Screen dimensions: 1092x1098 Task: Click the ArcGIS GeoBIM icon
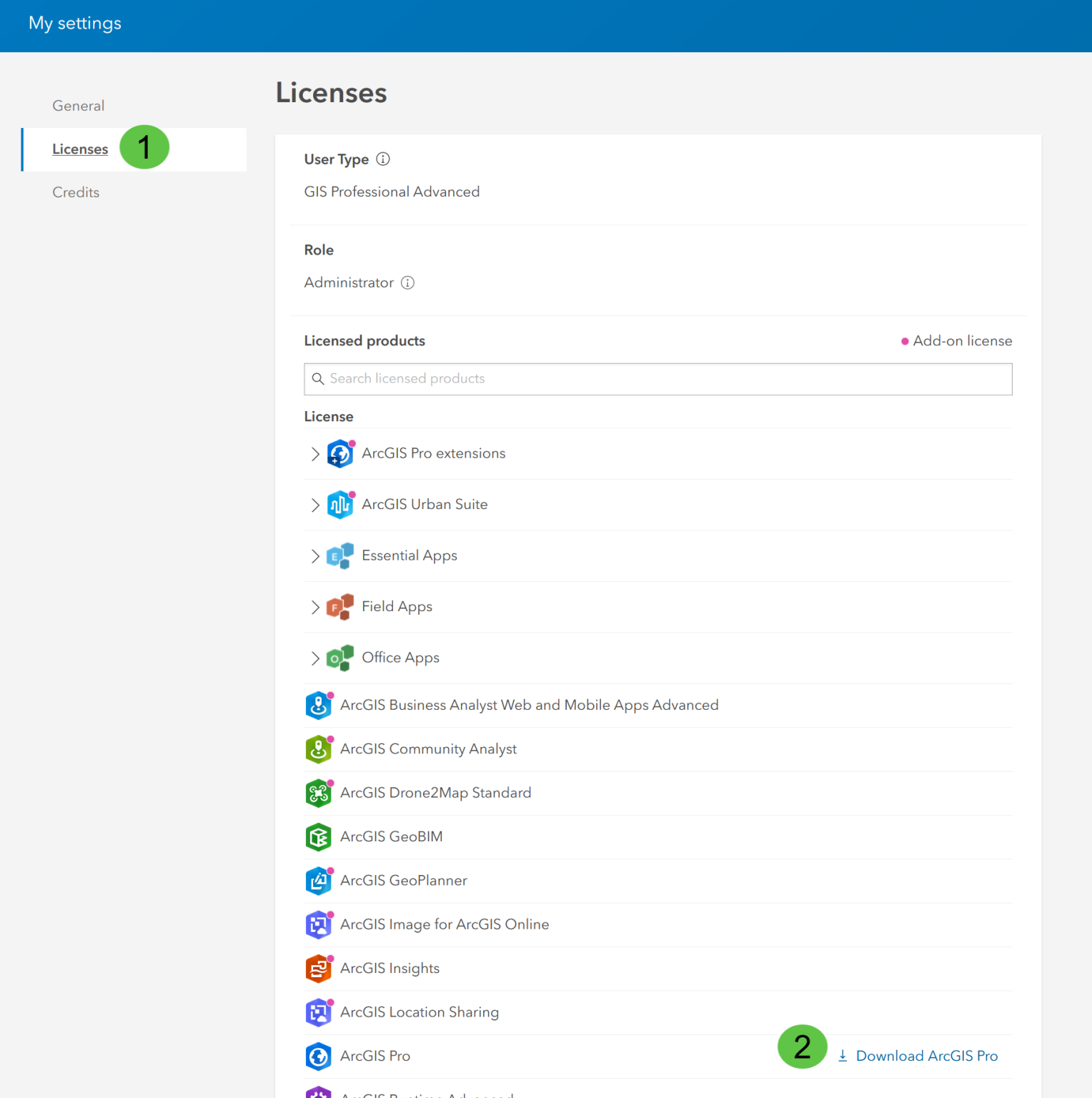318,837
